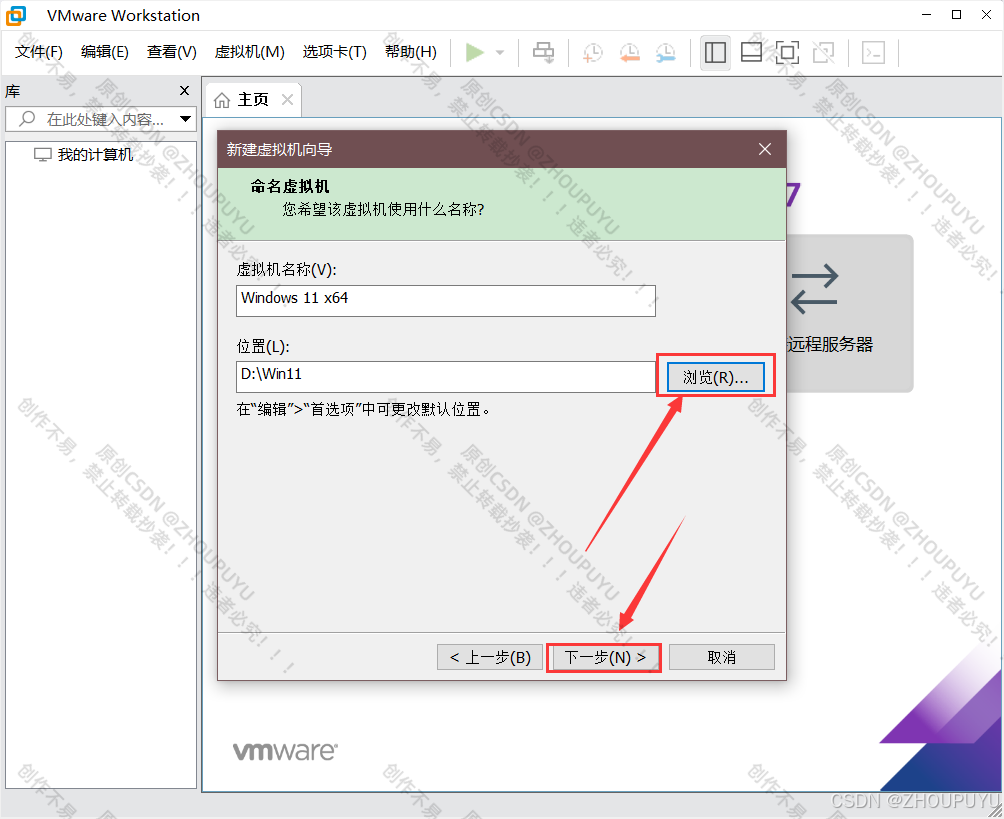Click the VMware Workstation title bar logo
1004x819 pixels.
[x=16, y=15]
